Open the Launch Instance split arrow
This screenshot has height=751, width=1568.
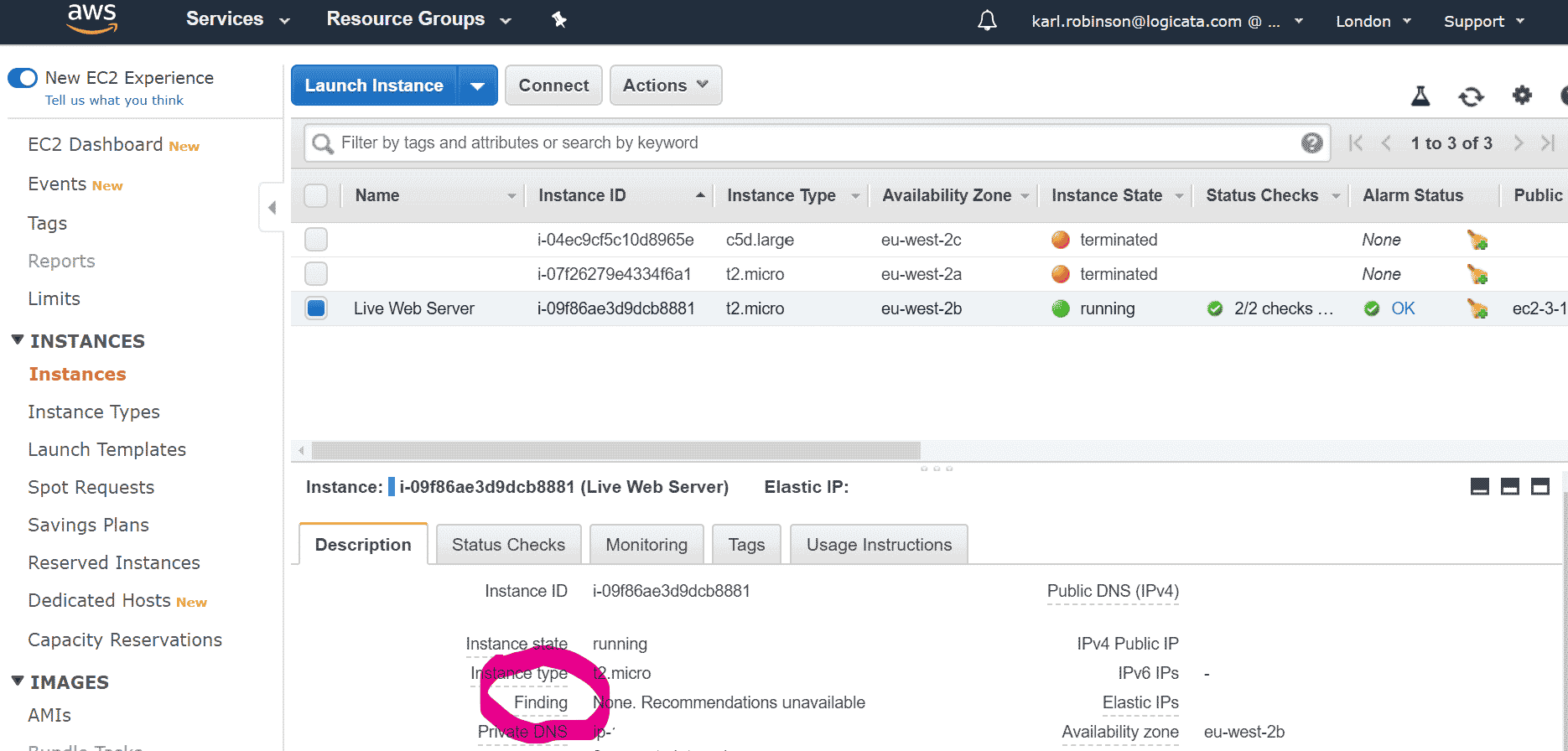click(x=478, y=85)
